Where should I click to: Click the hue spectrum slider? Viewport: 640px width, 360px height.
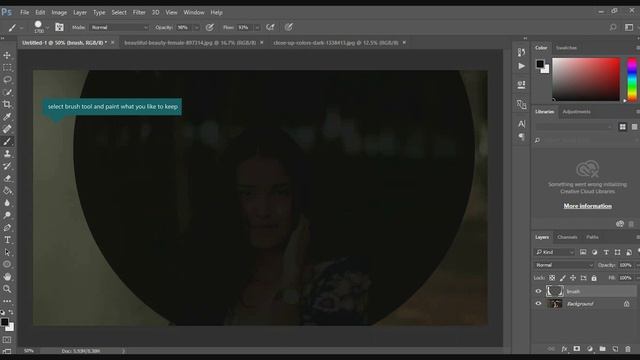point(632,79)
